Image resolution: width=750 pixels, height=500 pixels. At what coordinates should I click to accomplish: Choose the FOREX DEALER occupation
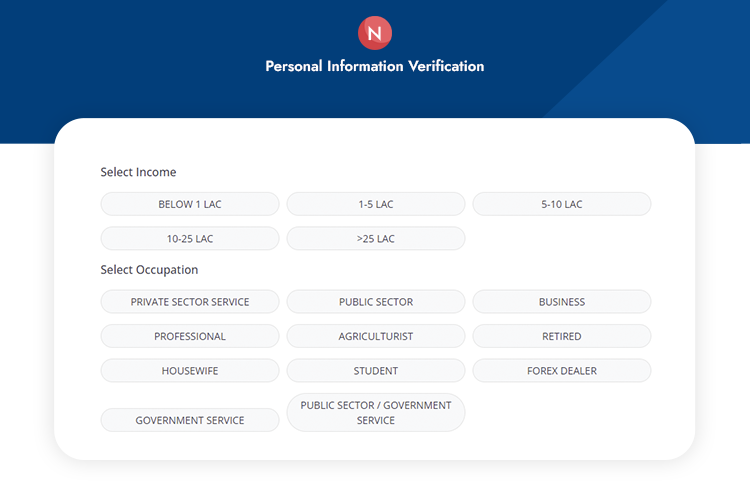[x=562, y=371]
